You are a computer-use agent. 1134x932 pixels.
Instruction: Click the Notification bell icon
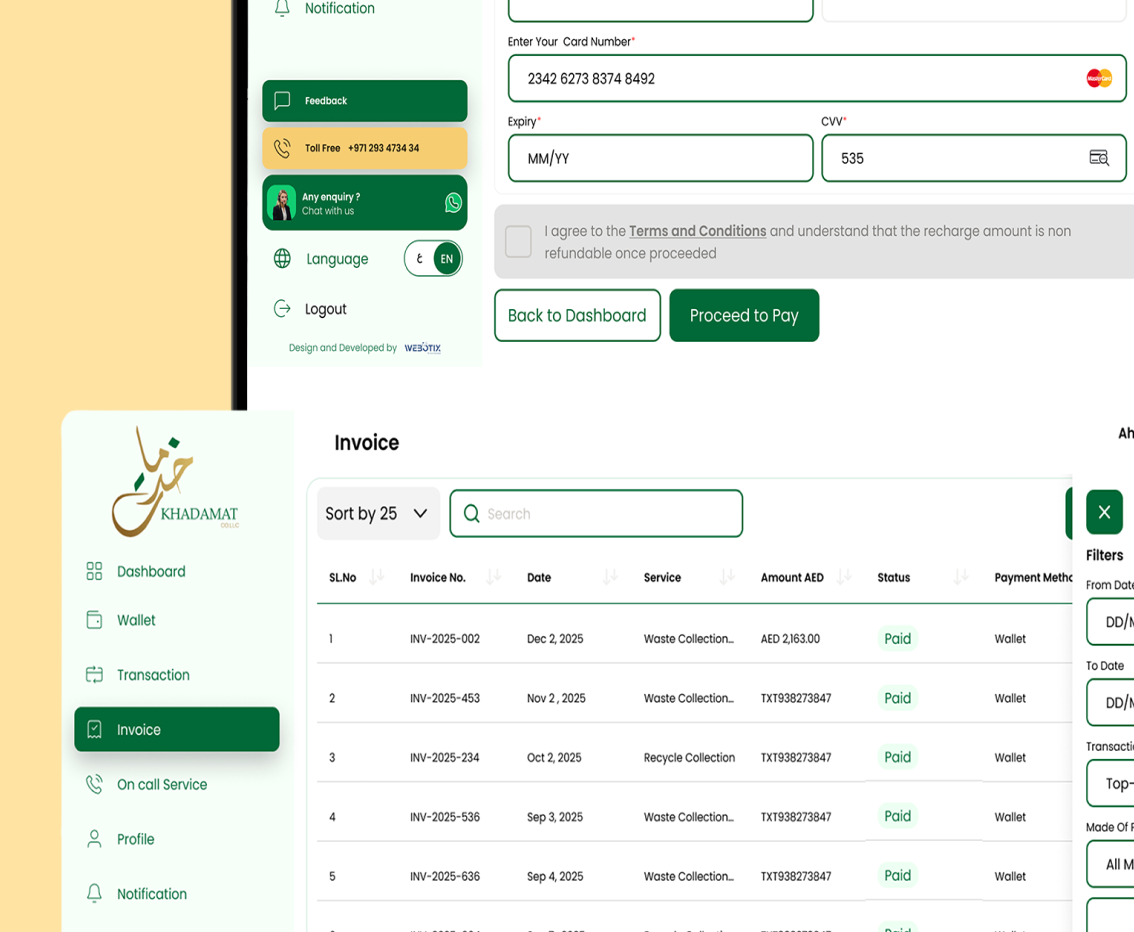(95, 893)
